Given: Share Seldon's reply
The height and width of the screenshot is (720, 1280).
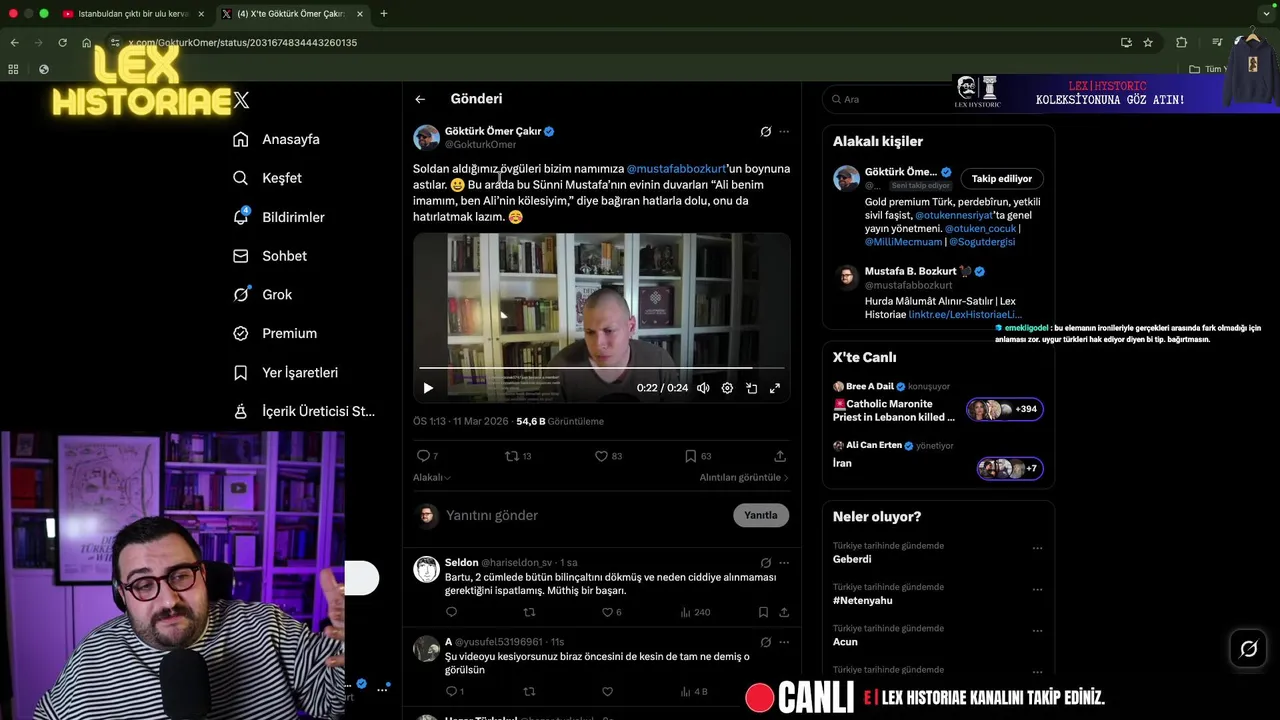Looking at the screenshot, I should (x=784, y=612).
